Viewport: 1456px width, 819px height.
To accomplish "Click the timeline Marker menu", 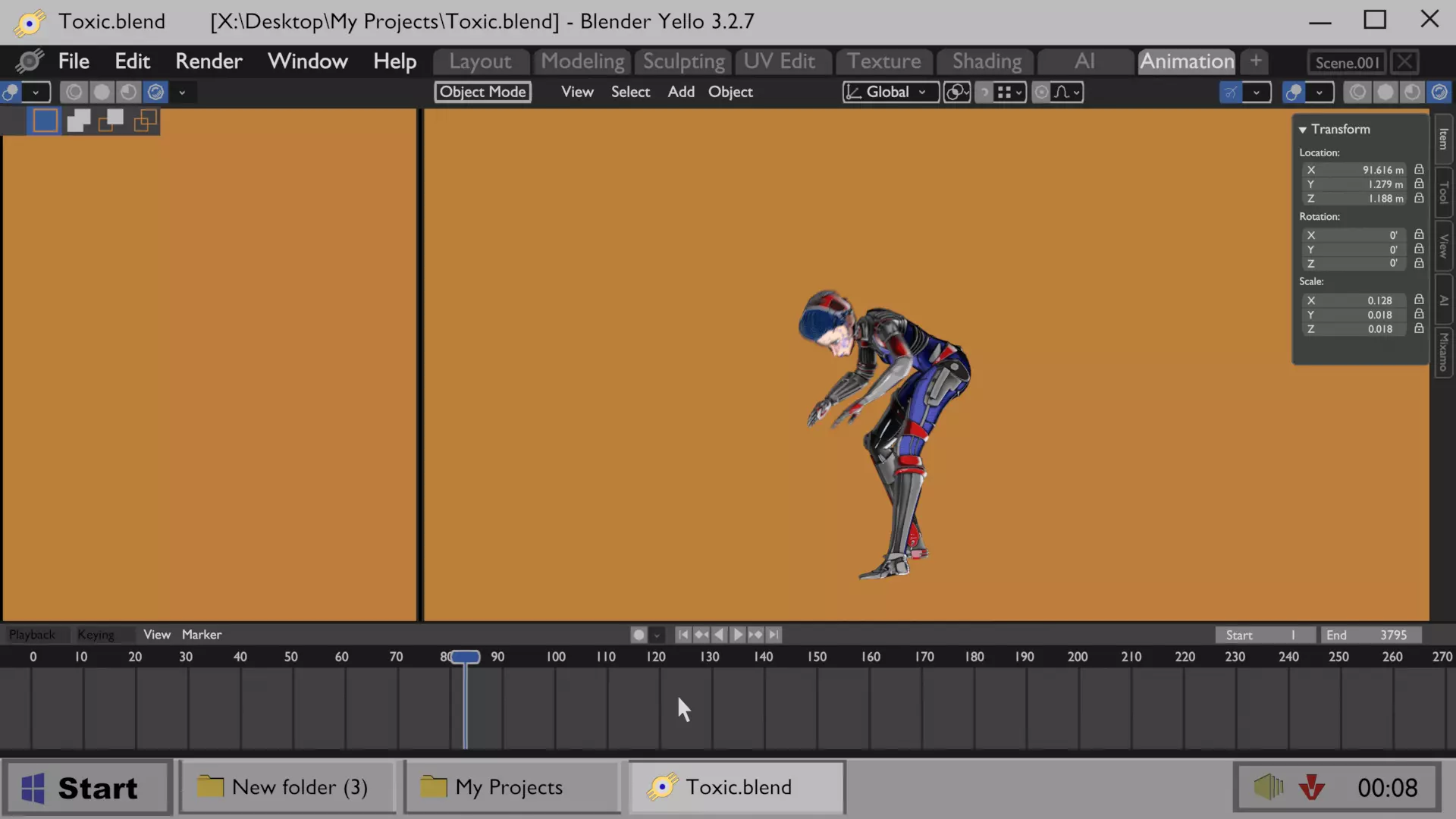I will tap(201, 635).
